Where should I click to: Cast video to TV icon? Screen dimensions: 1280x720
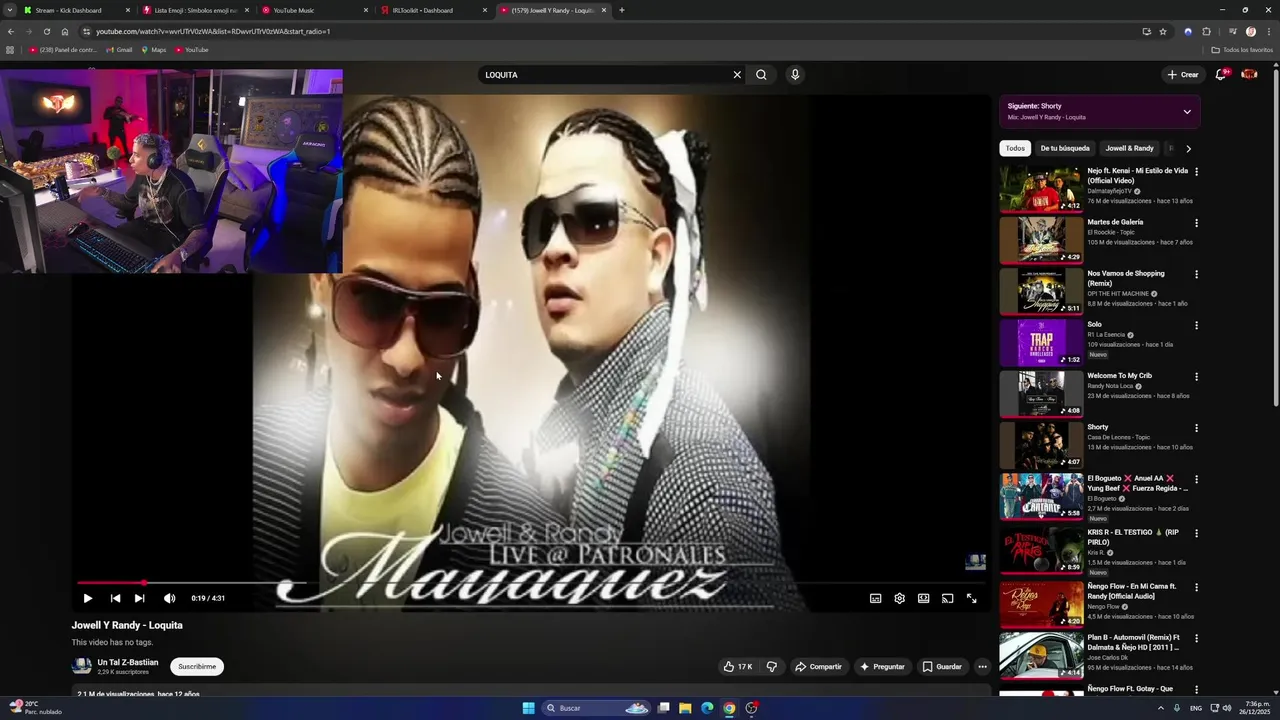tap(947, 598)
